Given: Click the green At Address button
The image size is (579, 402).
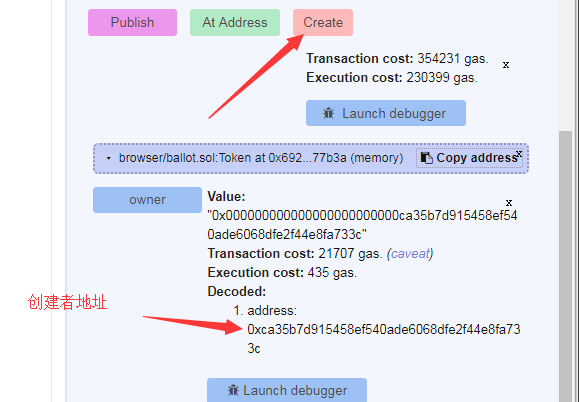Looking at the screenshot, I should [235, 23].
